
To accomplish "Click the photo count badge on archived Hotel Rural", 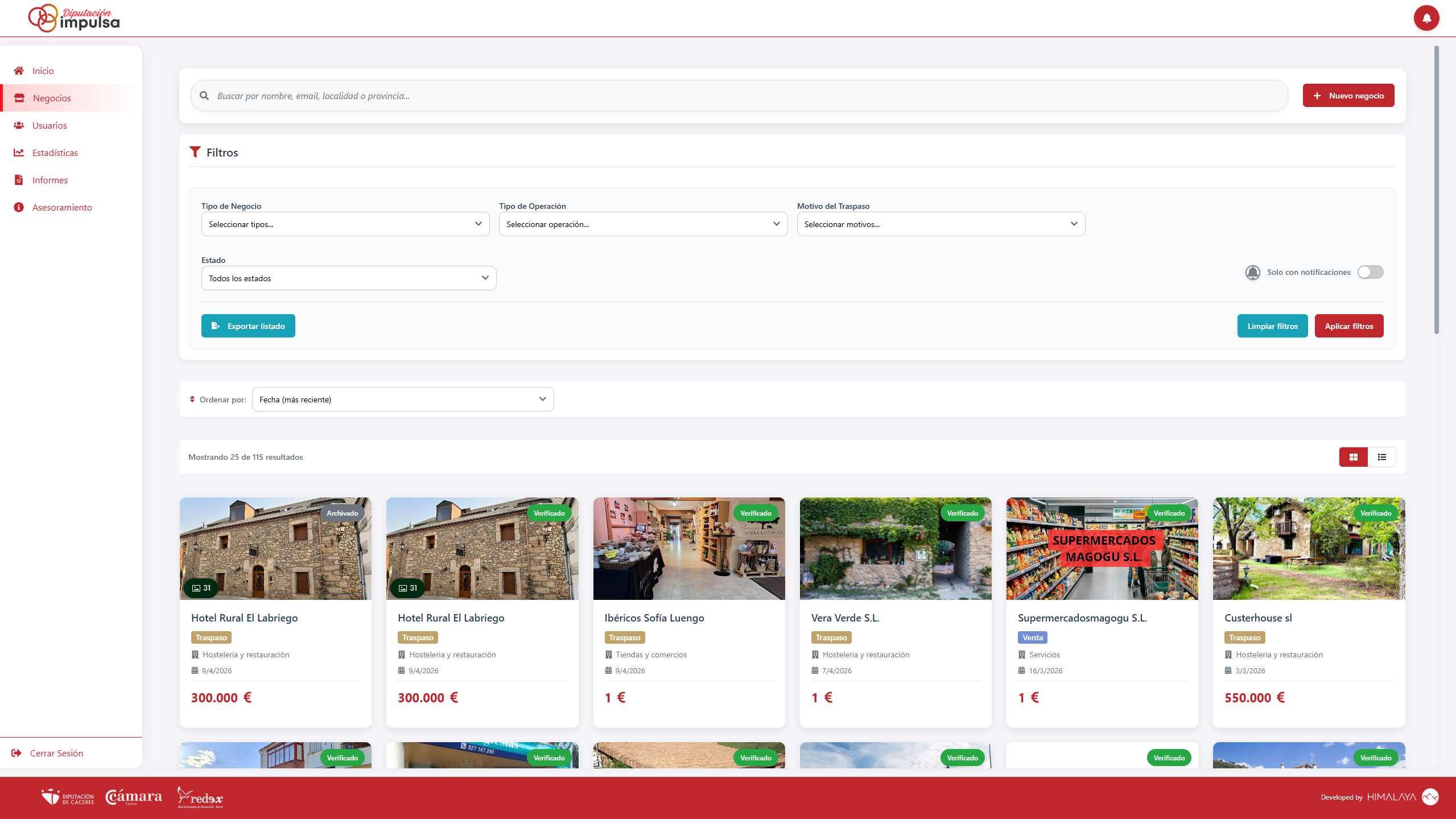I will [201, 588].
